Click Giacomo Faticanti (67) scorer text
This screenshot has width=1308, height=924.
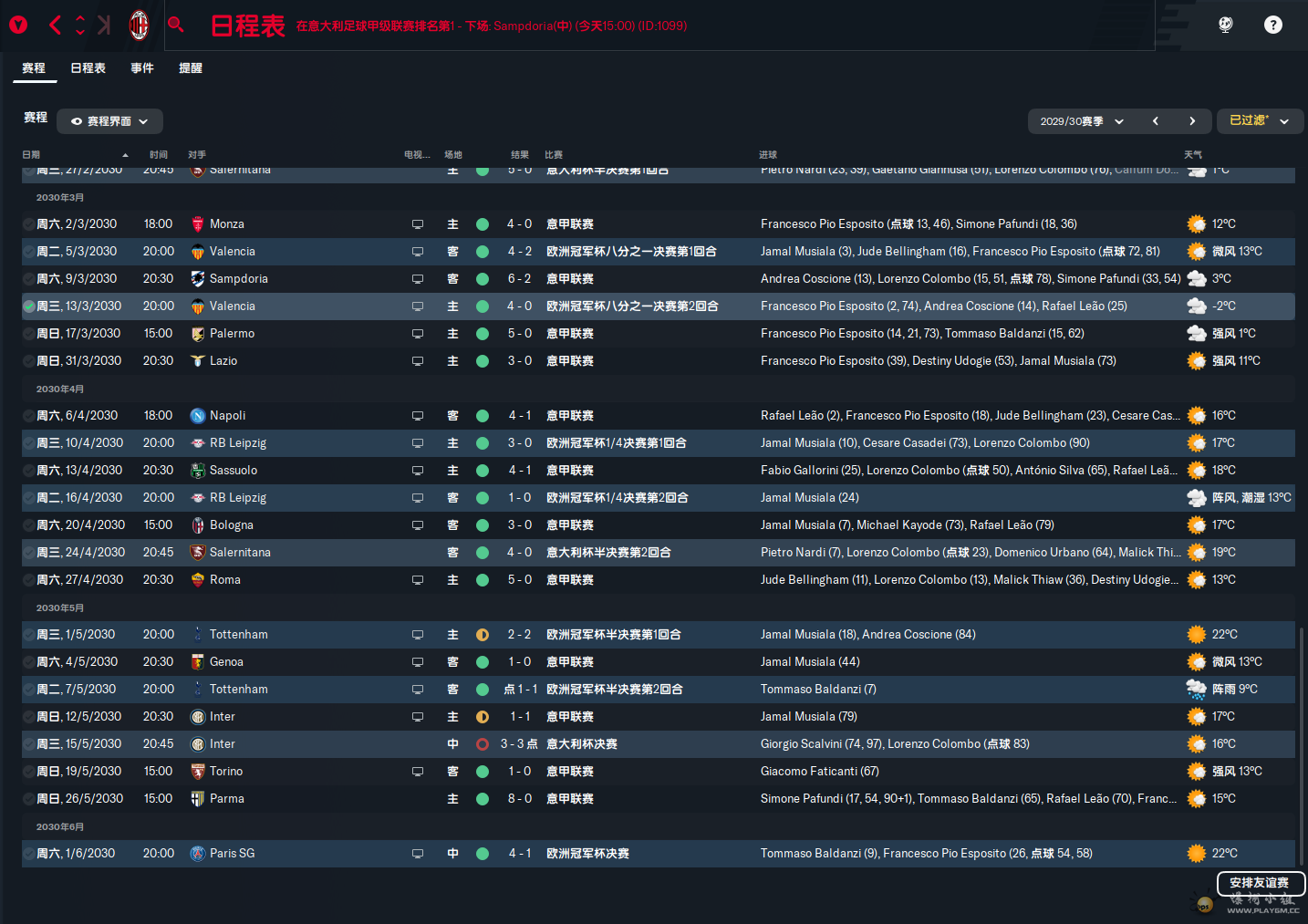click(820, 772)
